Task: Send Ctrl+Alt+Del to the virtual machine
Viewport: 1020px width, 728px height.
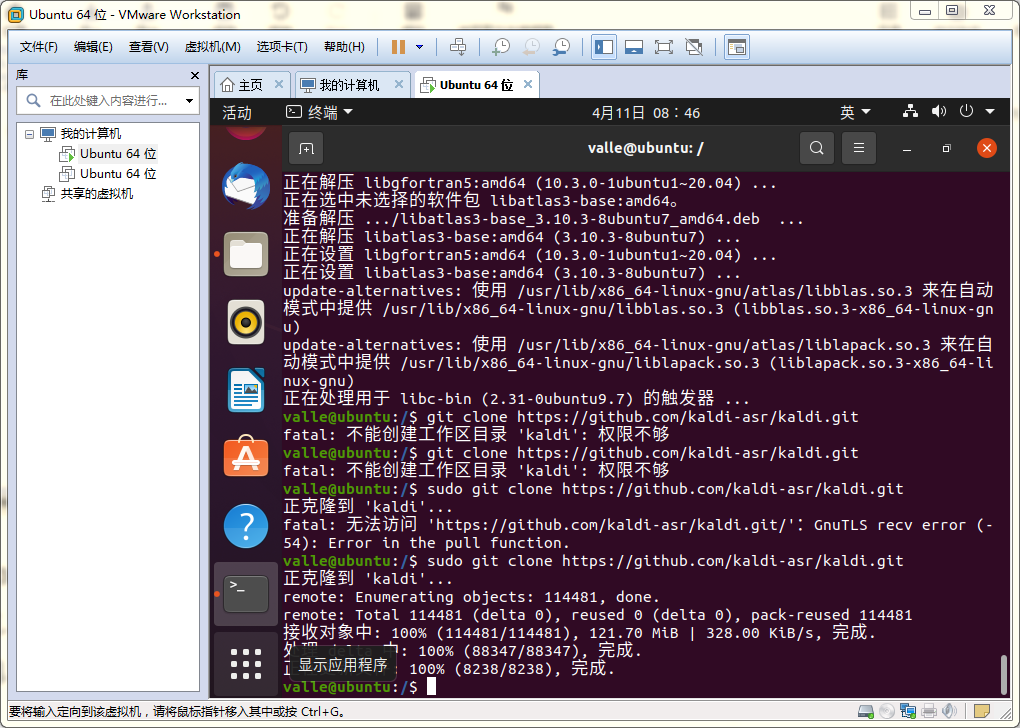Action: point(458,47)
